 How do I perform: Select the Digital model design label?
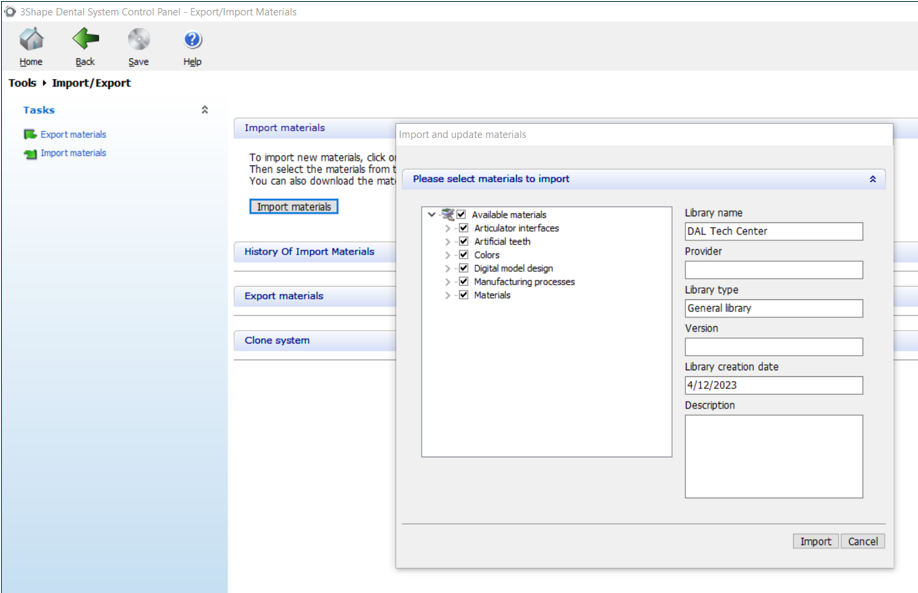tap(513, 269)
